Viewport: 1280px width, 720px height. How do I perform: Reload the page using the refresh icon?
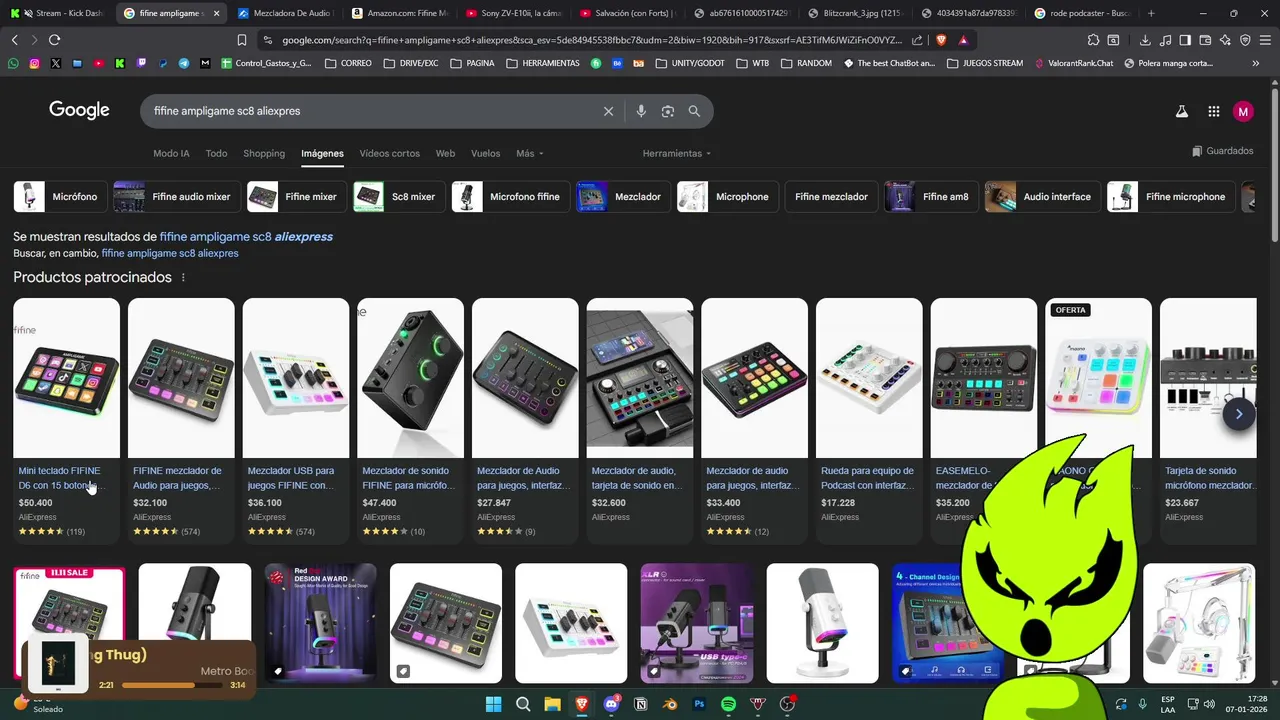click(x=54, y=40)
